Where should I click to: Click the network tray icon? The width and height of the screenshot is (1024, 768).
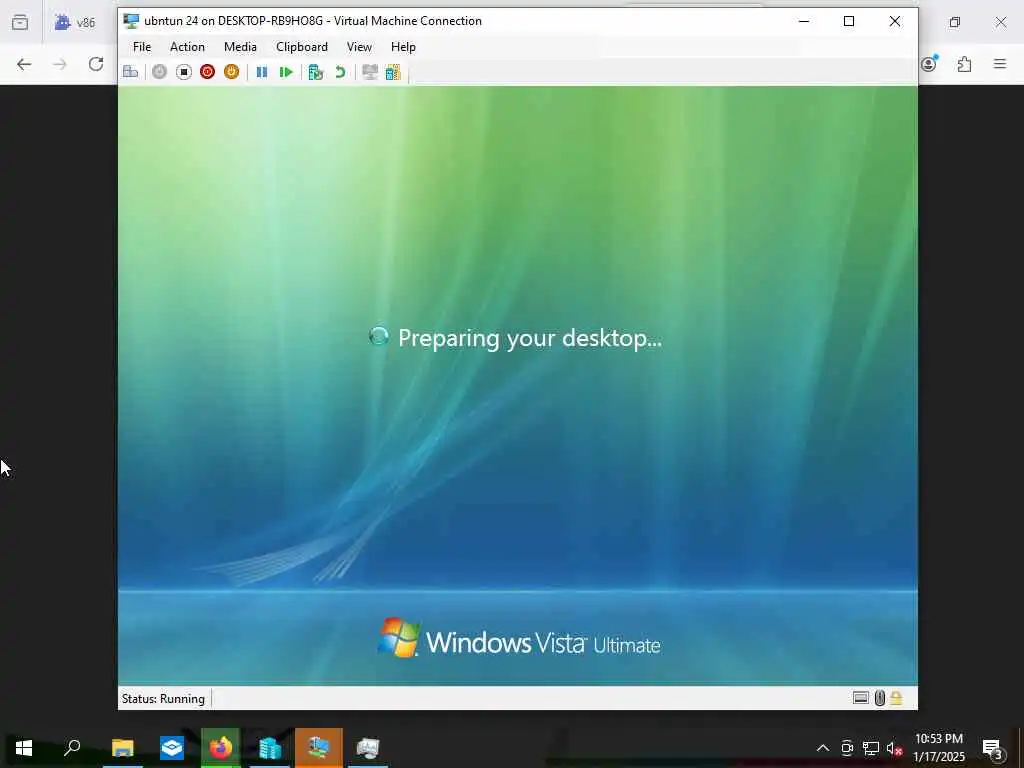(x=871, y=748)
